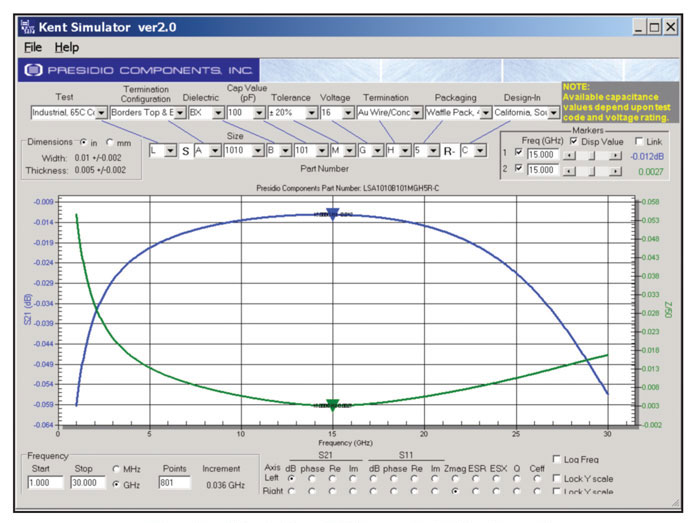Click marker 2 frequency input field

(543, 170)
